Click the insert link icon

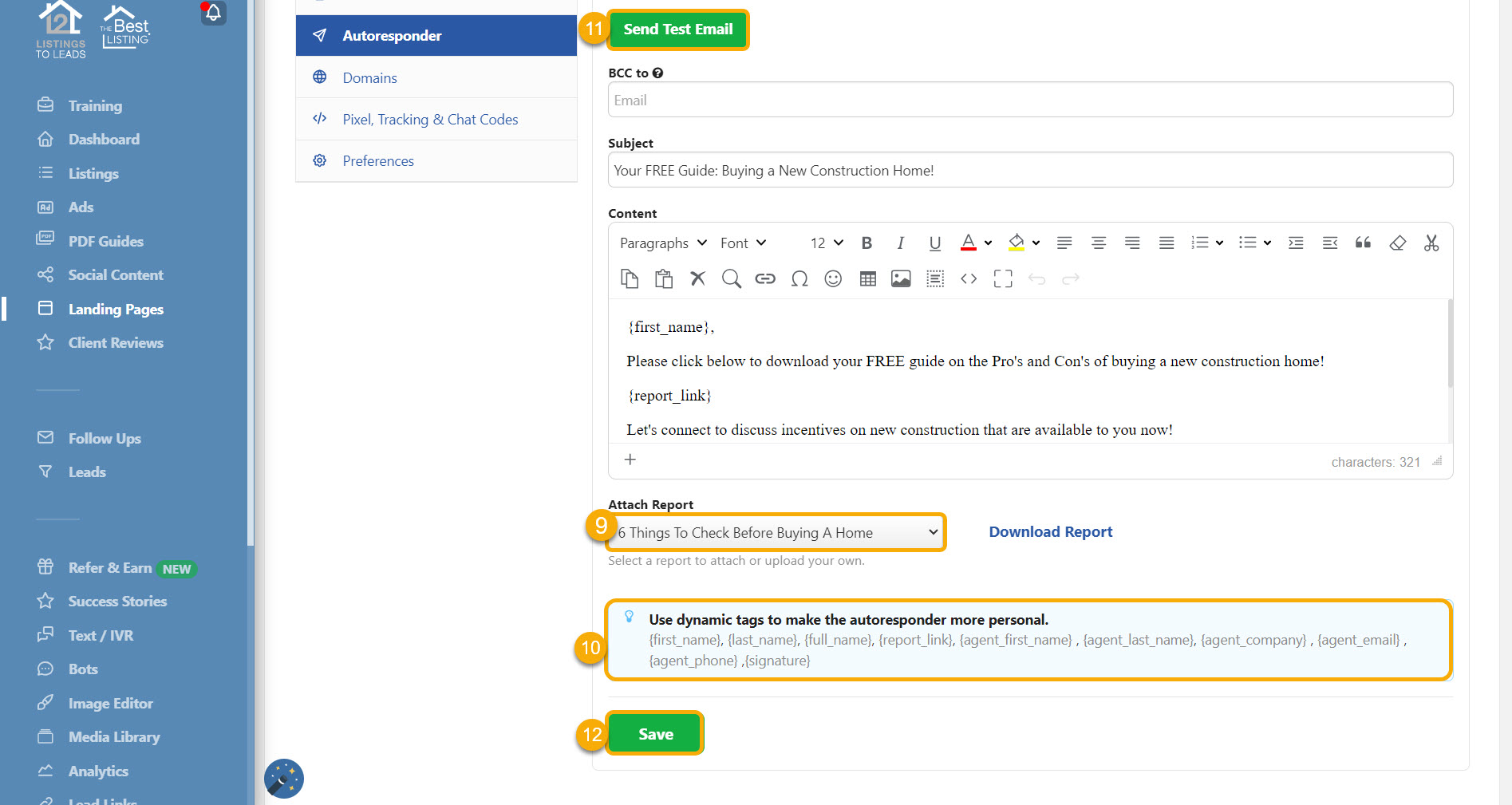coord(765,278)
